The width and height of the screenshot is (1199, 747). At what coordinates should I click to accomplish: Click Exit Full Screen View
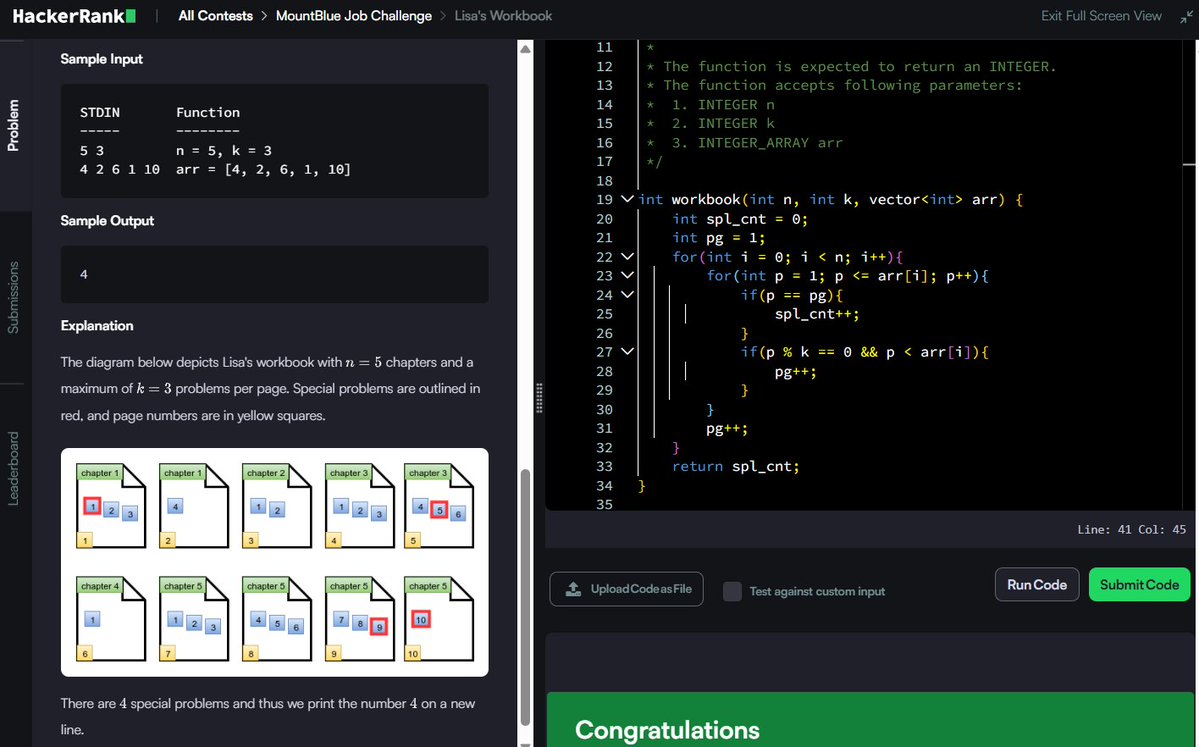(1101, 16)
